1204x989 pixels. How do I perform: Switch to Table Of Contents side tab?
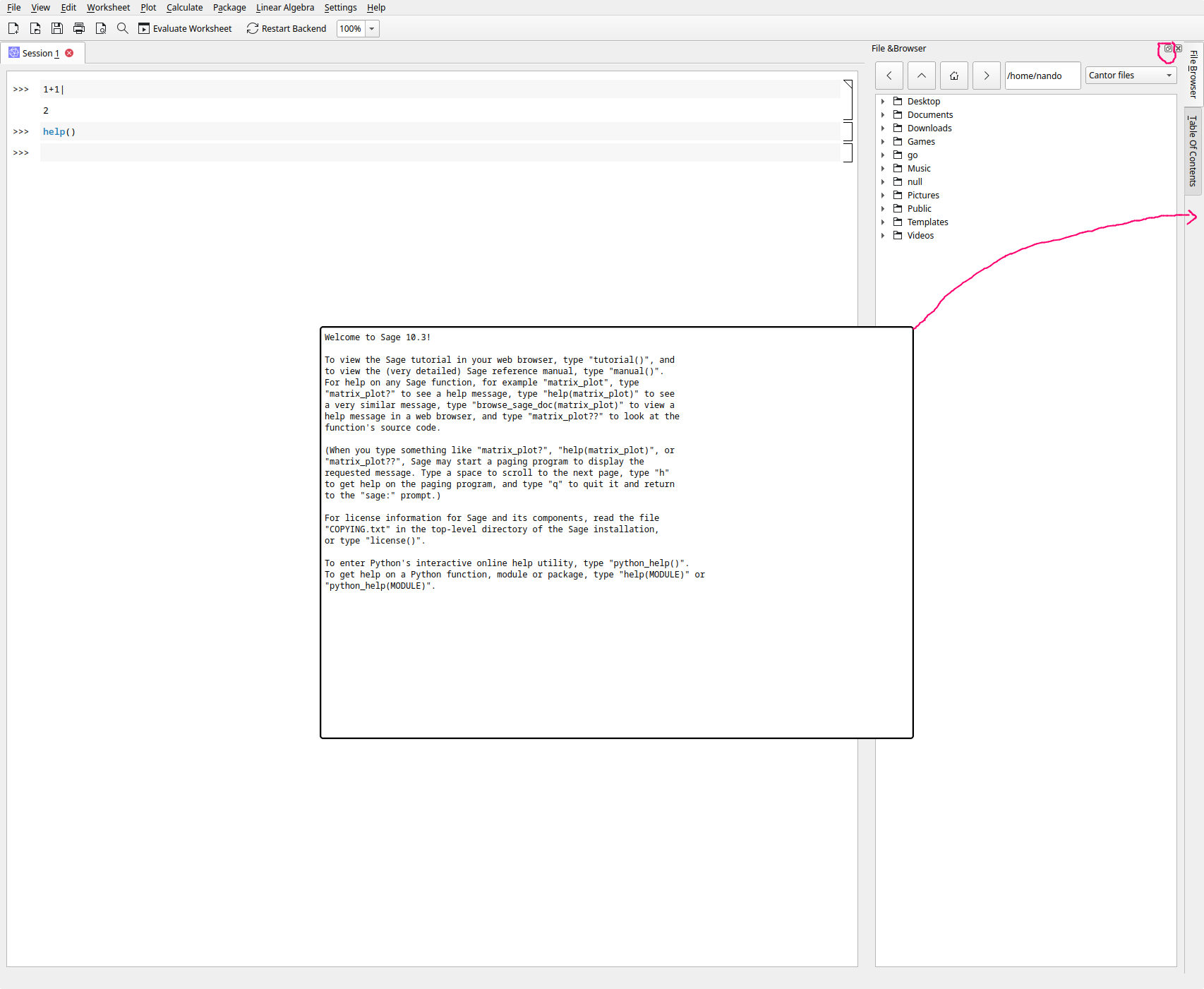[1193, 150]
